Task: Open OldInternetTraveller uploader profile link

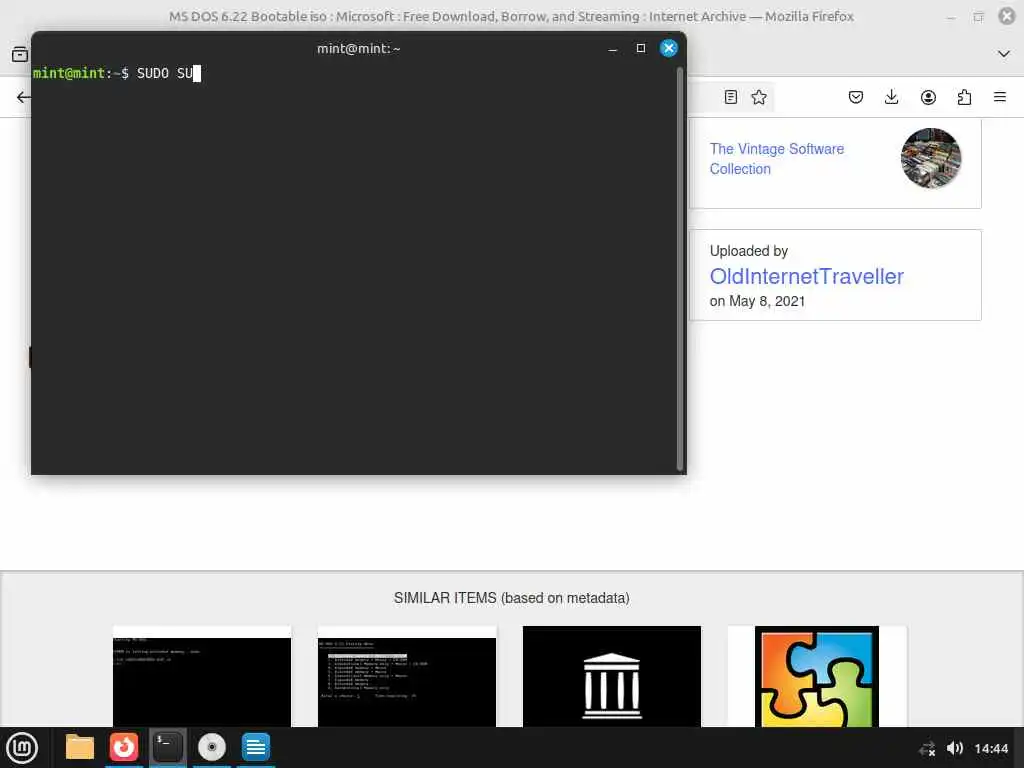Action: [807, 276]
